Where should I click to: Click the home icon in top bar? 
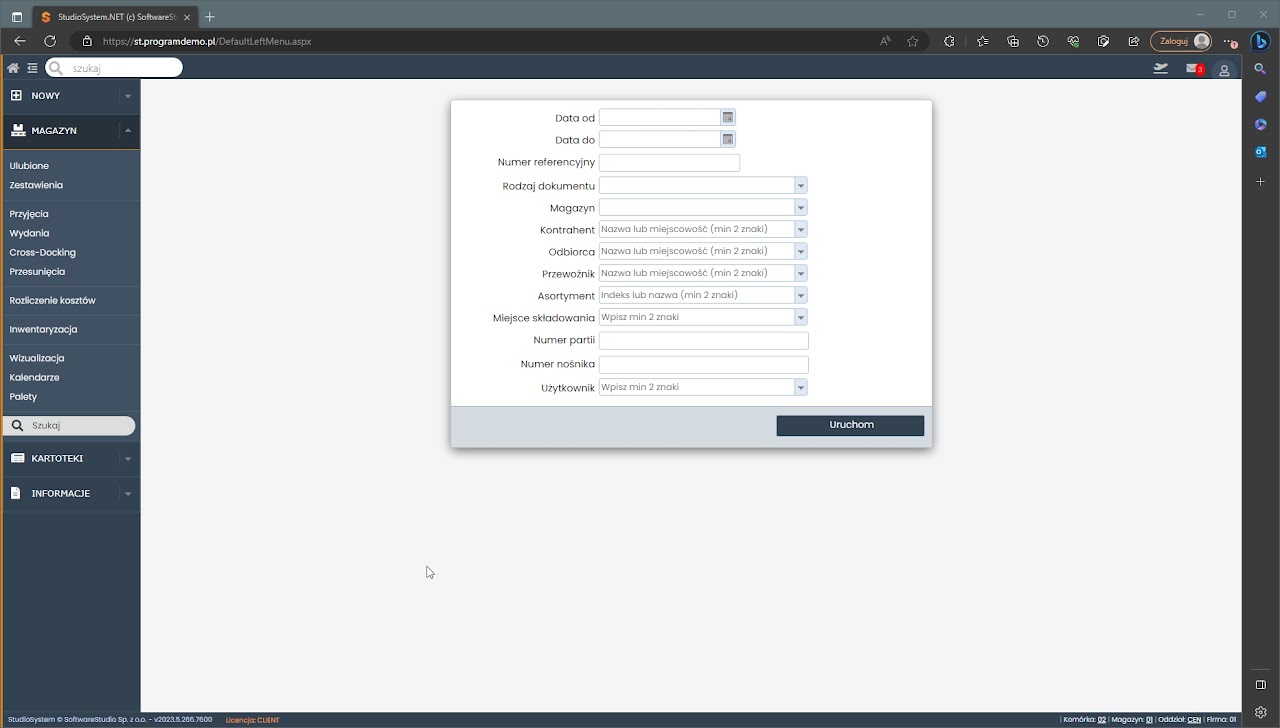coord(13,68)
